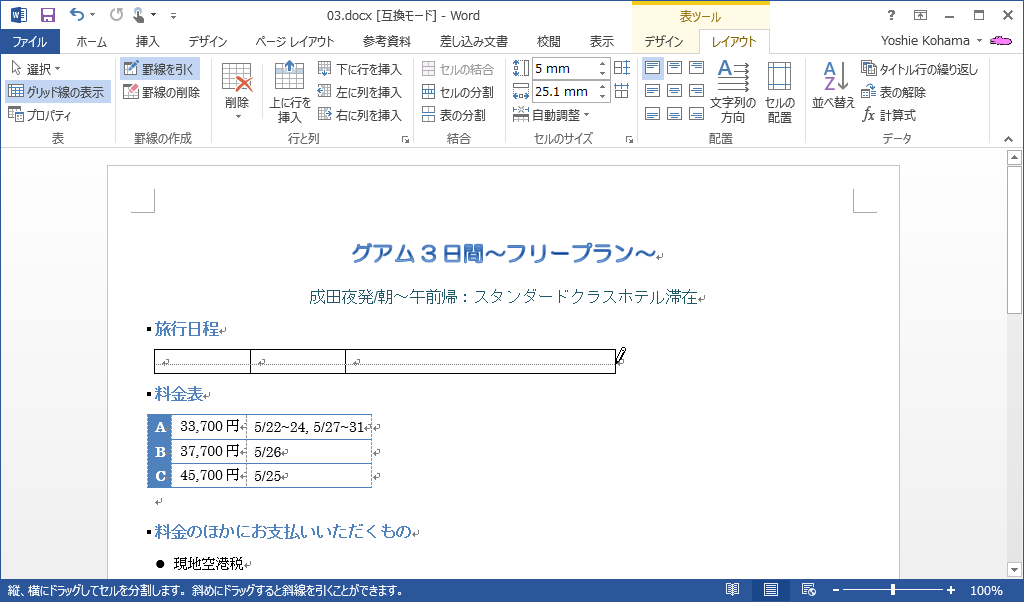Repeat header rows (タイトル行の繰り返し)
The image size is (1024, 602).
click(x=920, y=69)
